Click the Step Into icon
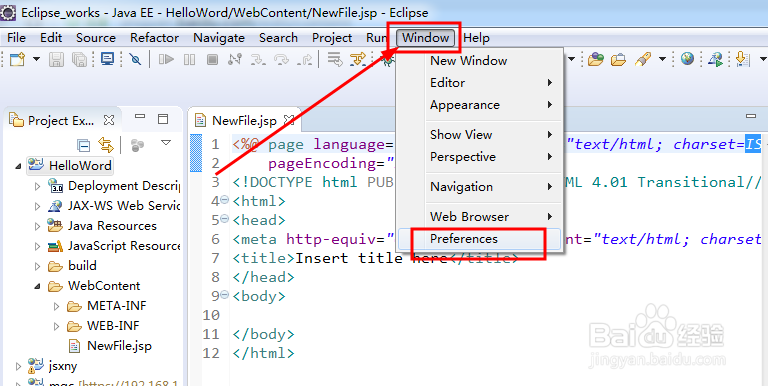The height and width of the screenshot is (386, 768). coord(258,59)
